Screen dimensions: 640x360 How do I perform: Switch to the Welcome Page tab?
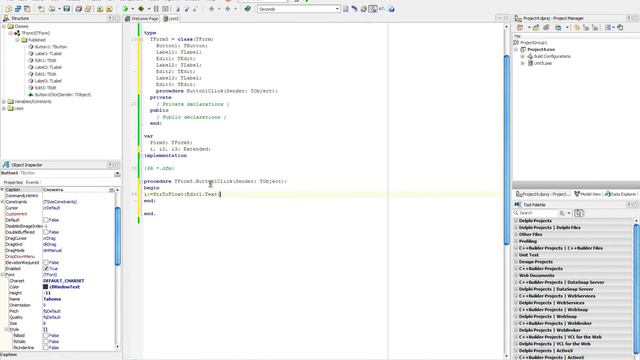coord(142,19)
